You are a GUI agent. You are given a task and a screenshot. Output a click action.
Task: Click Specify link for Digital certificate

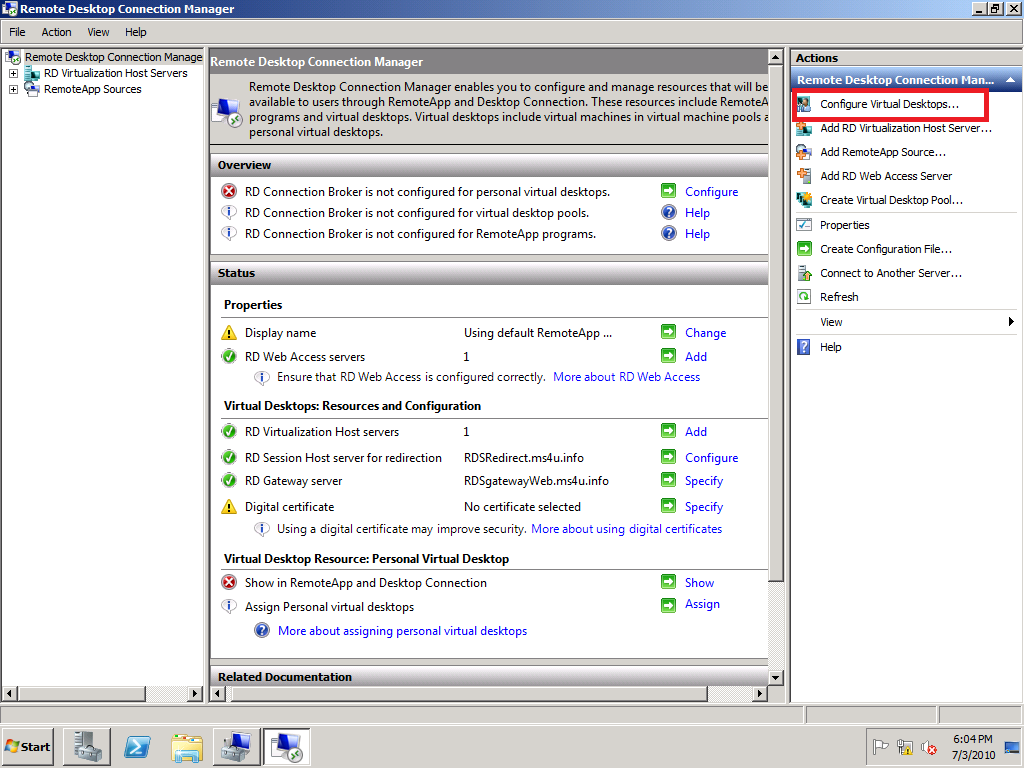coord(703,507)
